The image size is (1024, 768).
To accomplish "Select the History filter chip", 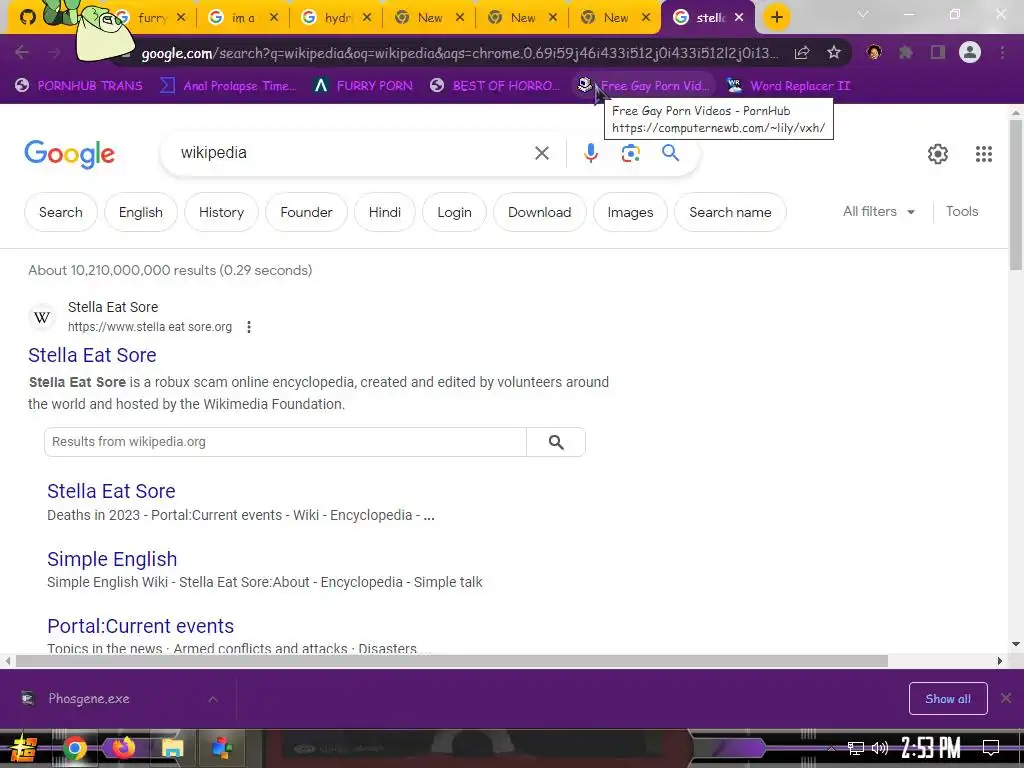I will click(221, 212).
